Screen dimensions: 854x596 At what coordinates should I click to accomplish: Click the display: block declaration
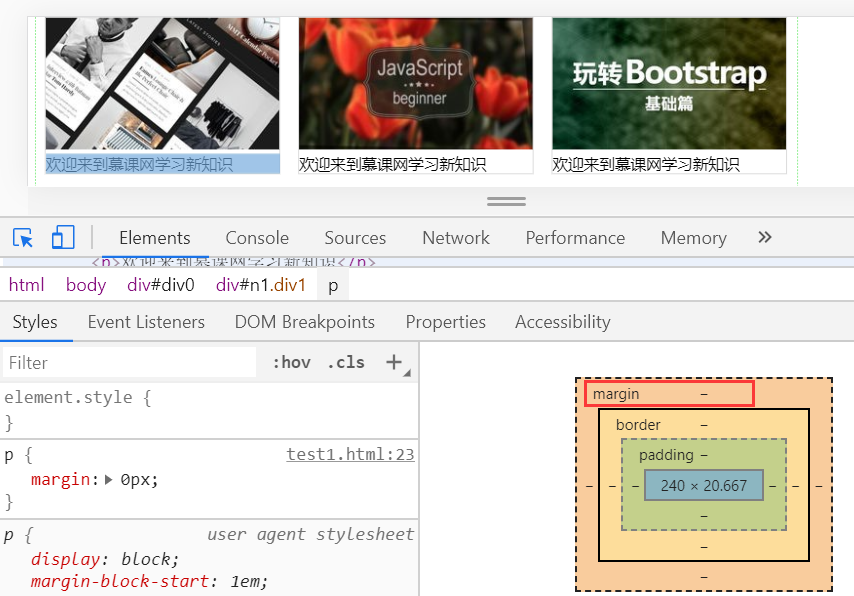click(x=105, y=559)
